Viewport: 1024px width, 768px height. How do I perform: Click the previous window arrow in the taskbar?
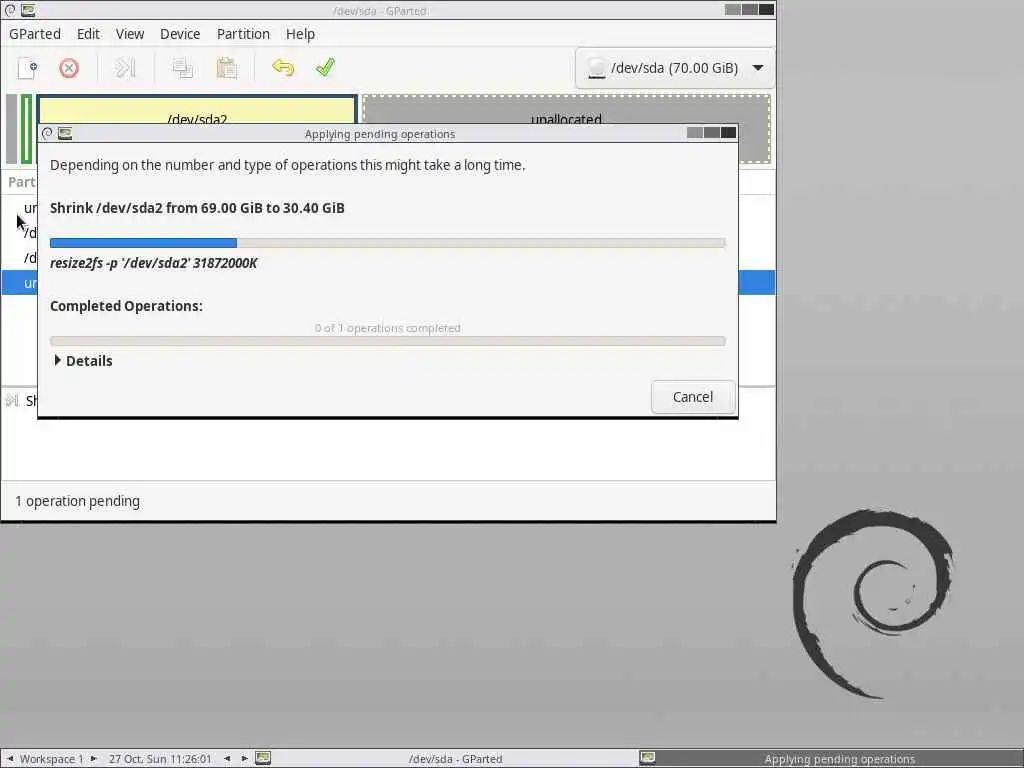[227, 759]
